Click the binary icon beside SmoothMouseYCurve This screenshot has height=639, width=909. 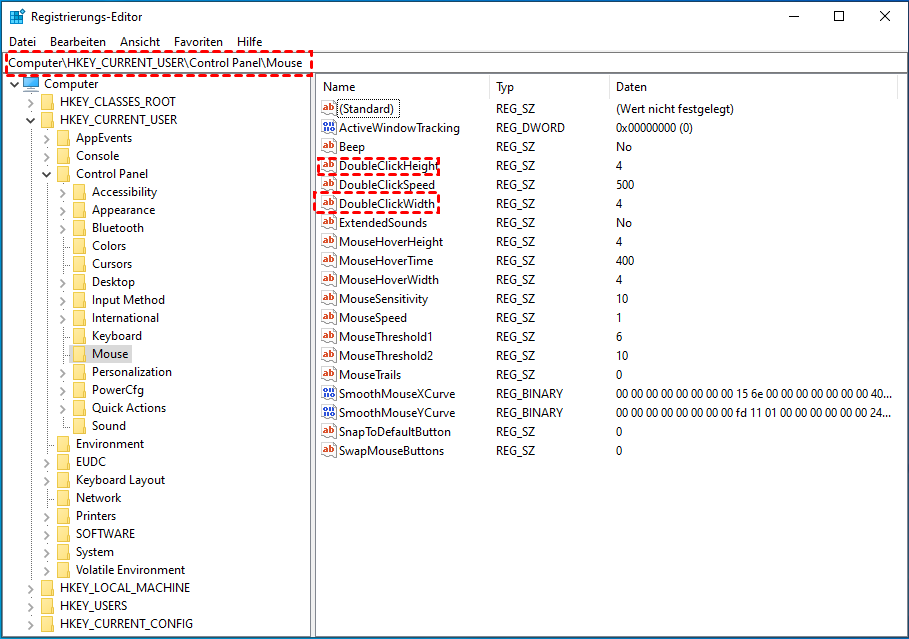coord(329,412)
